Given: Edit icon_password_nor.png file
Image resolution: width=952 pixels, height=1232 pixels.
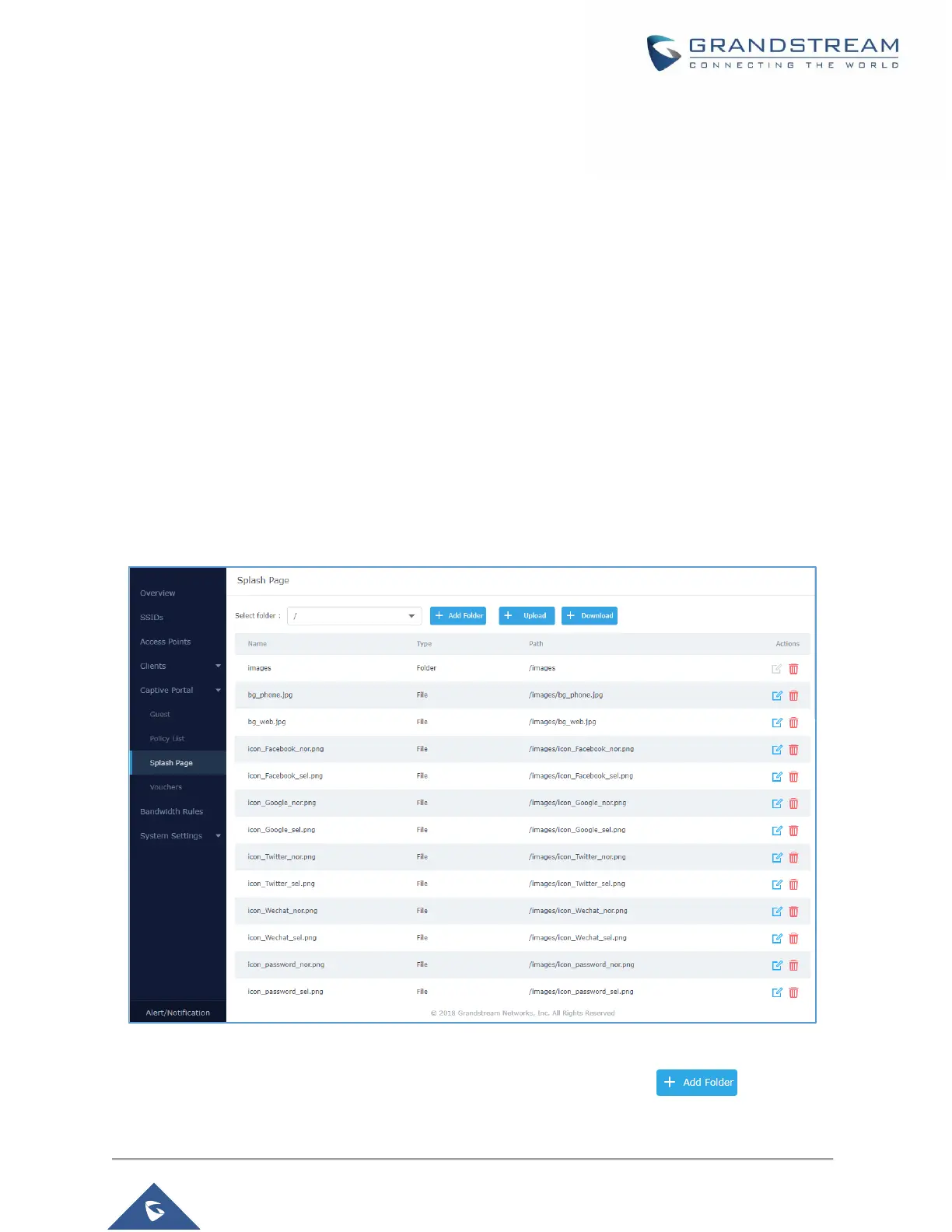Looking at the screenshot, I should click(776, 965).
